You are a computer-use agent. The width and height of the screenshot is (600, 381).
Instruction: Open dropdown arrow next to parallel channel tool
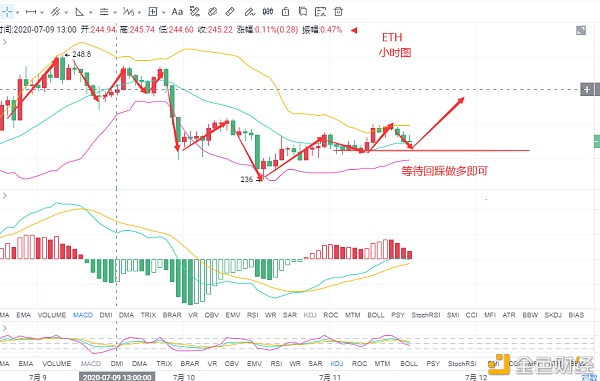click(x=66, y=13)
